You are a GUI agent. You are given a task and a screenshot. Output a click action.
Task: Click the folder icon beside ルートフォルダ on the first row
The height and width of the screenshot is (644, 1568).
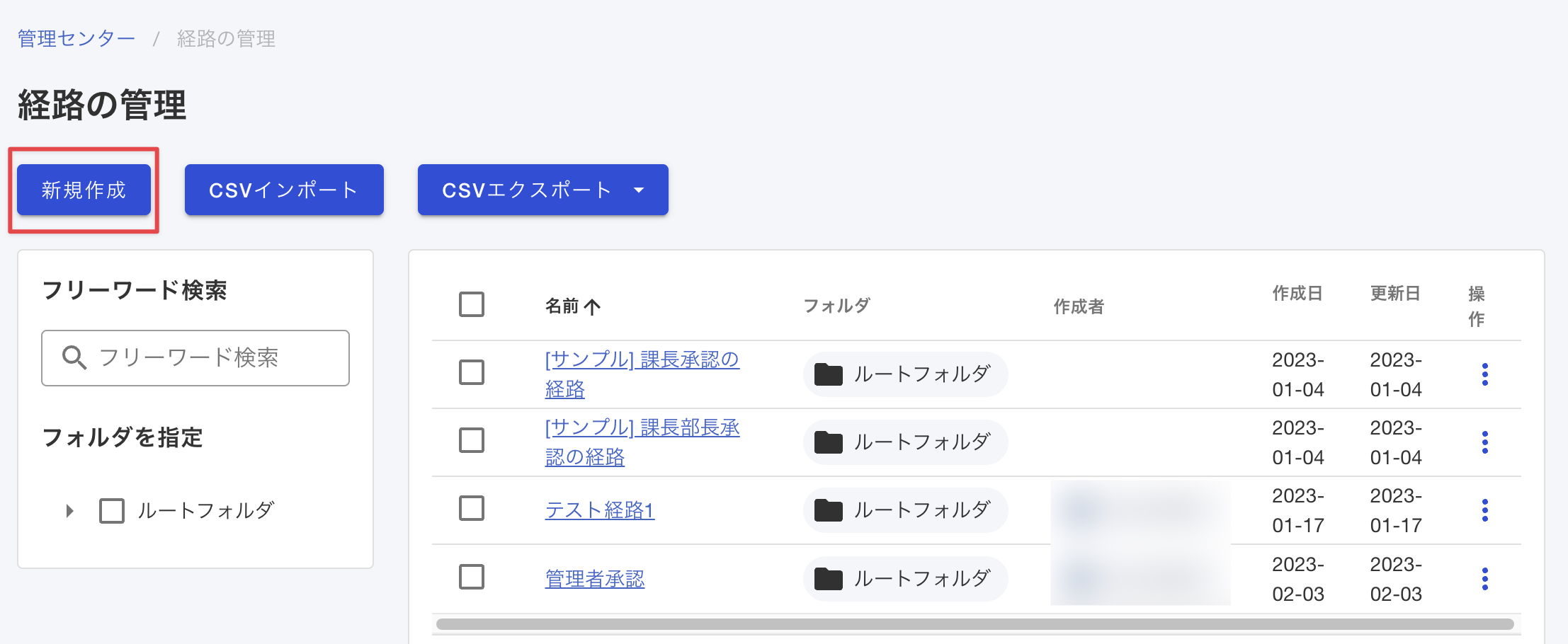point(830,374)
